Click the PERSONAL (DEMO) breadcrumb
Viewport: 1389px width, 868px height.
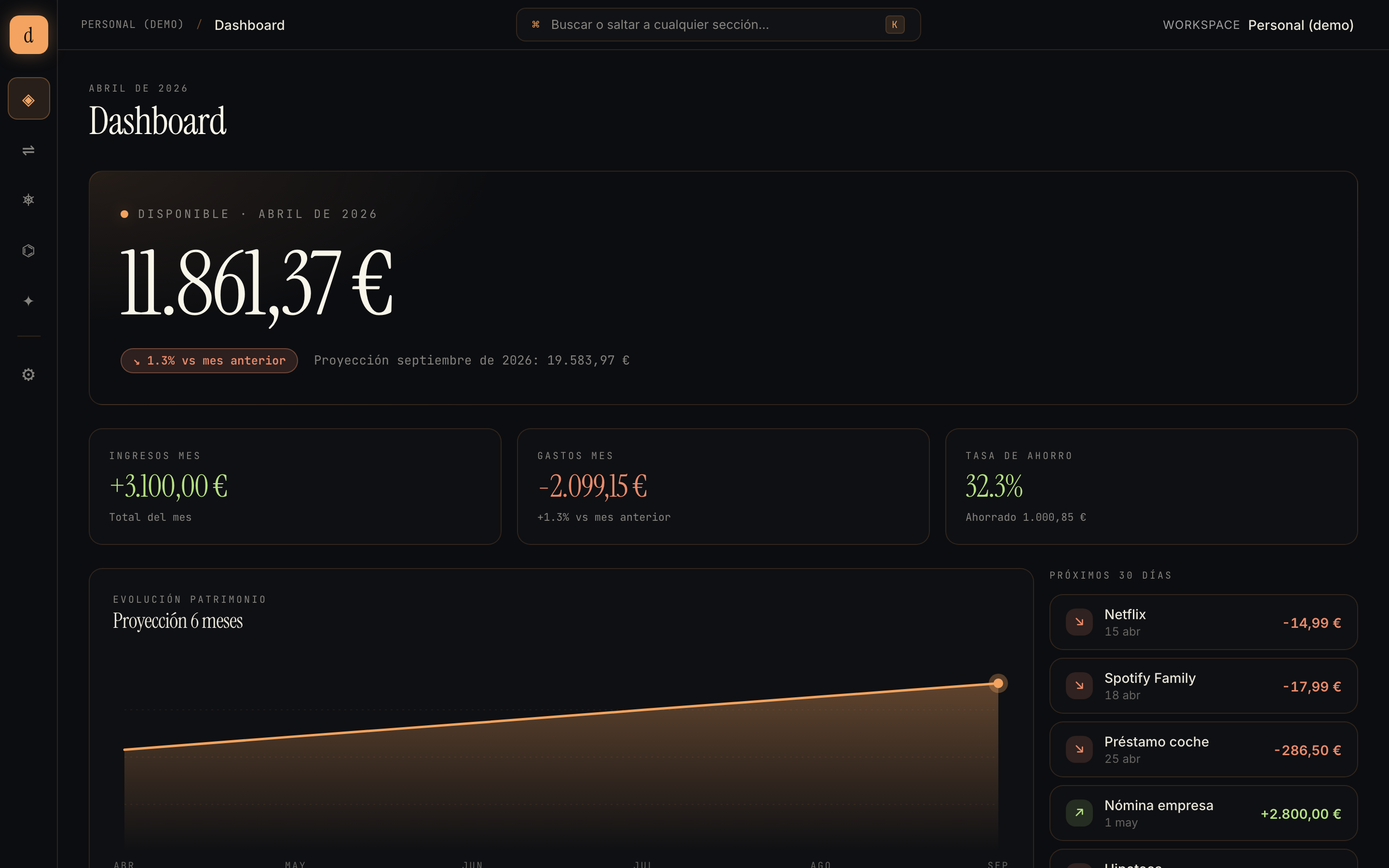[x=133, y=24]
